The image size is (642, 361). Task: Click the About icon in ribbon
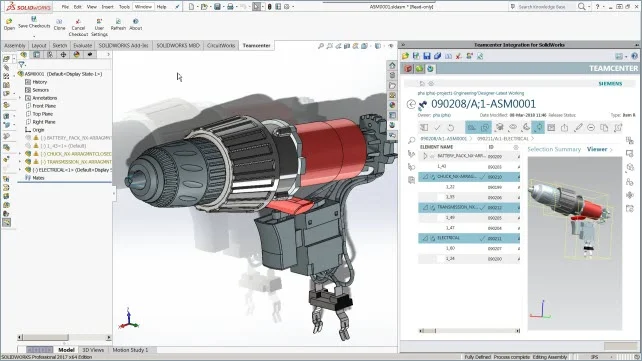136,25
